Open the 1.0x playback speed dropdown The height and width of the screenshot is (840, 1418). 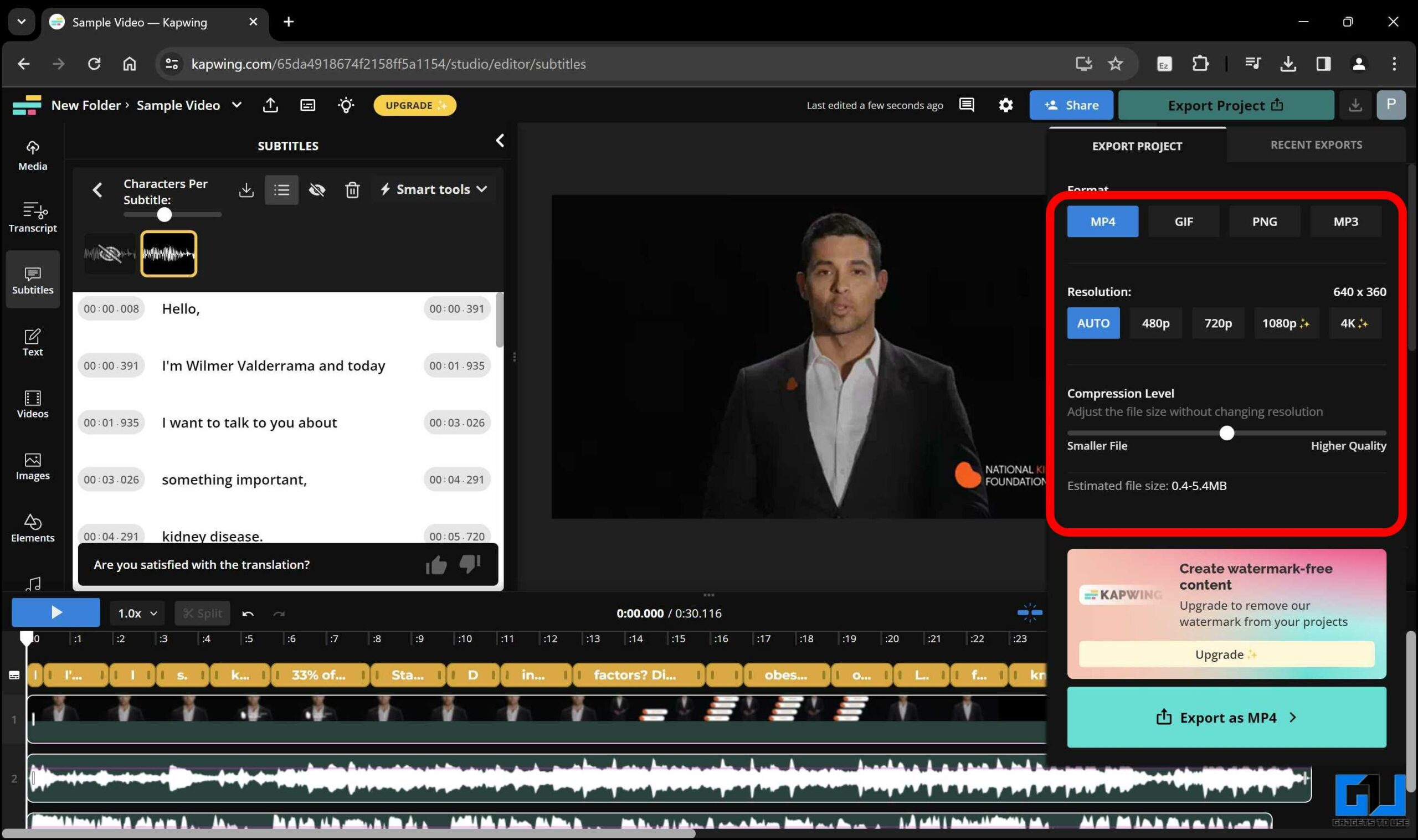click(x=137, y=613)
